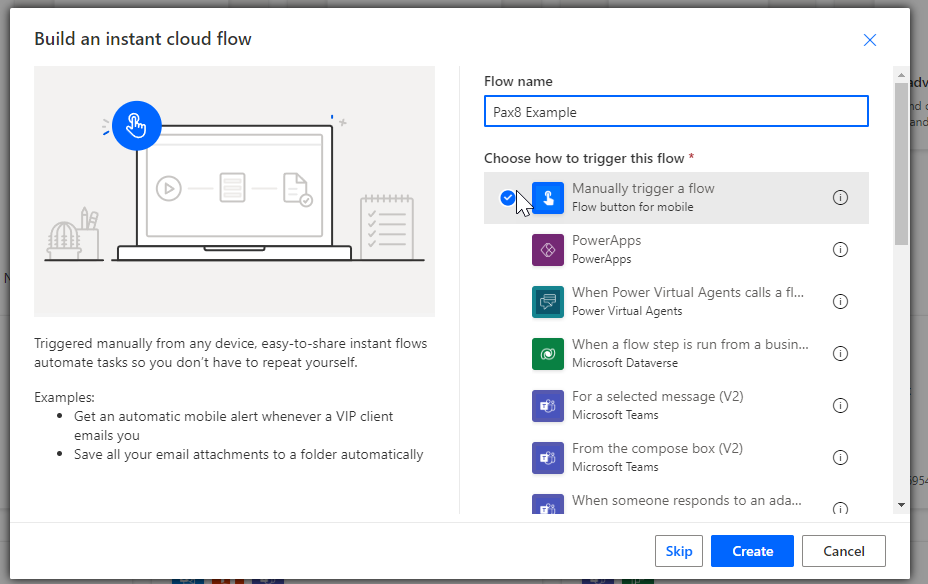This screenshot has height=584, width=928.
Task: Open info for Manually trigger a flow
Action: pos(840,198)
